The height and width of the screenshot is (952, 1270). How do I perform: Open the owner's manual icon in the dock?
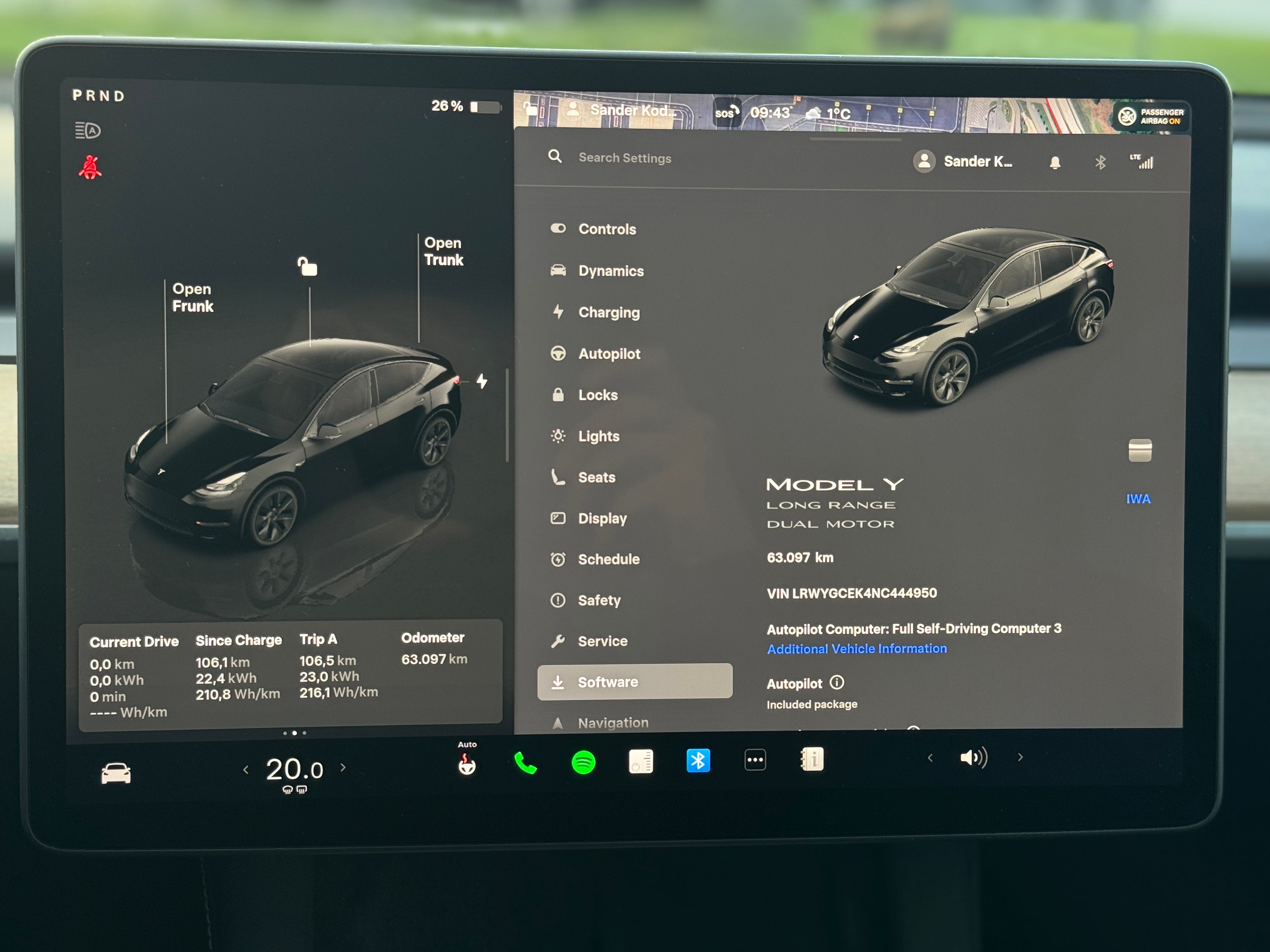[x=812, y=759]
